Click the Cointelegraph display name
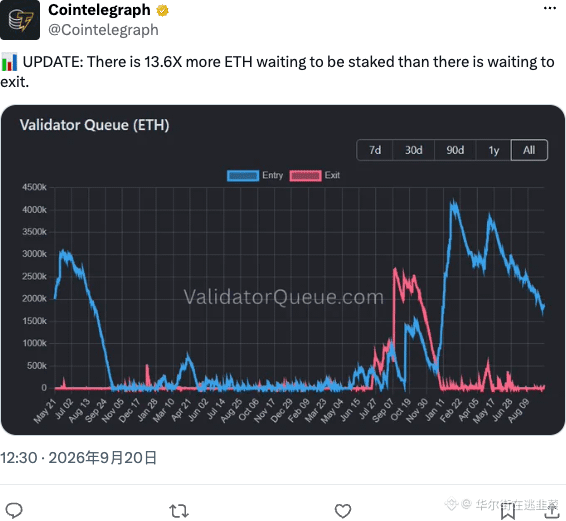The image size is (566, 521). pos(99,10)
